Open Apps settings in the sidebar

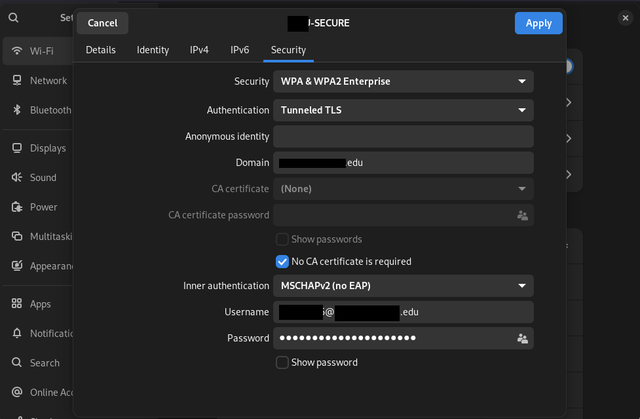[x=38, y=304]
